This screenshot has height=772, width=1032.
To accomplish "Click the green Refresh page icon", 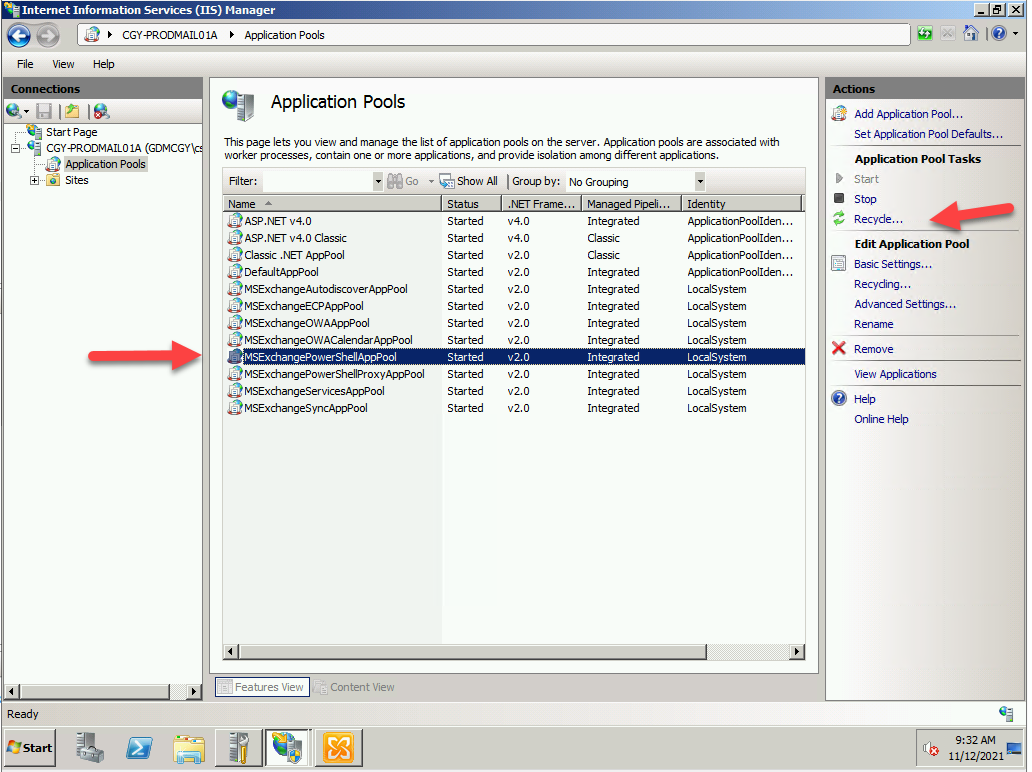I will [x=925, y=34].
